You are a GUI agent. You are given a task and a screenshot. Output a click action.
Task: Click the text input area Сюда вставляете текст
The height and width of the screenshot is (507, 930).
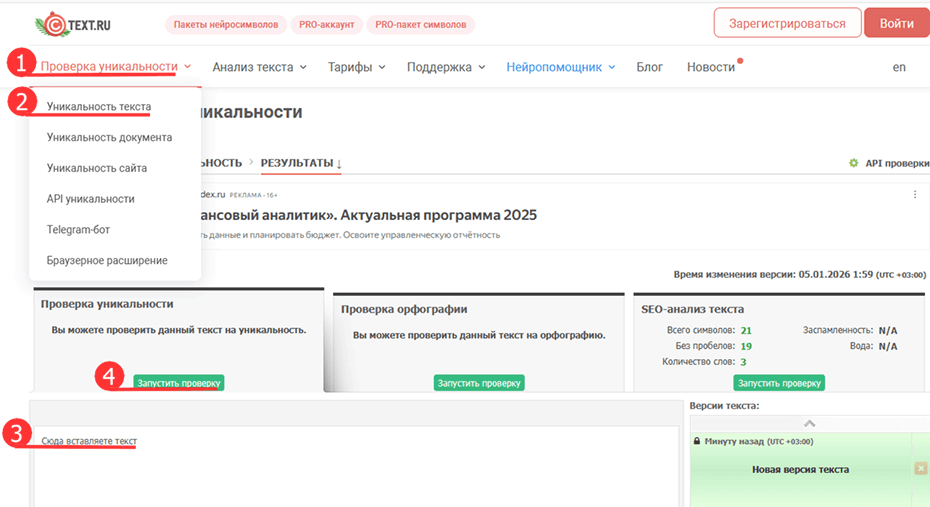(356, 466)
